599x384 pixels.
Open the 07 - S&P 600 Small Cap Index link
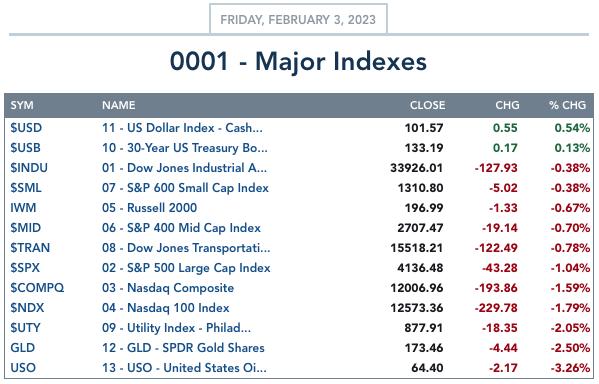[185, 188]
